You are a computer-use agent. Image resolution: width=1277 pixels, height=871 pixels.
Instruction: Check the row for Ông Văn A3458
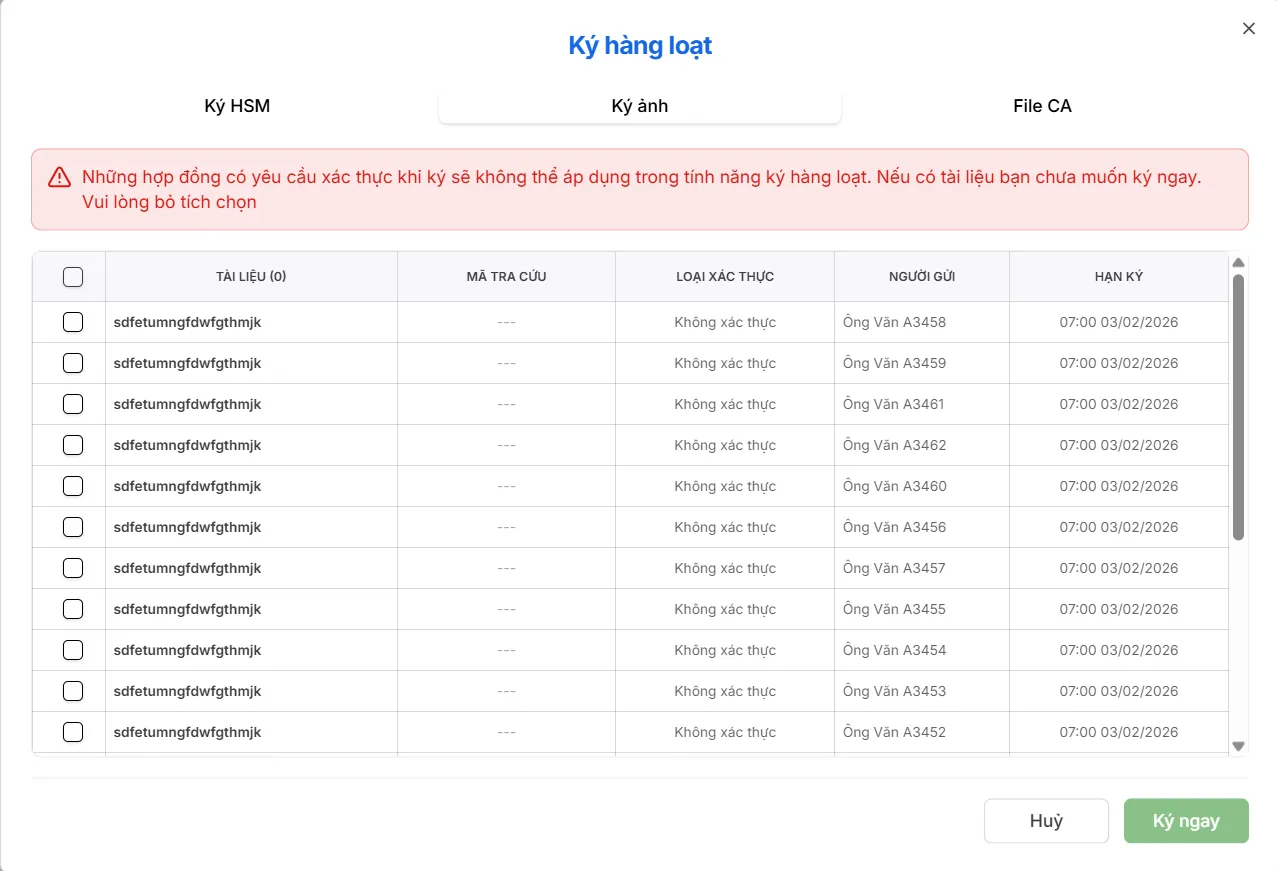(x=73, y=322)
